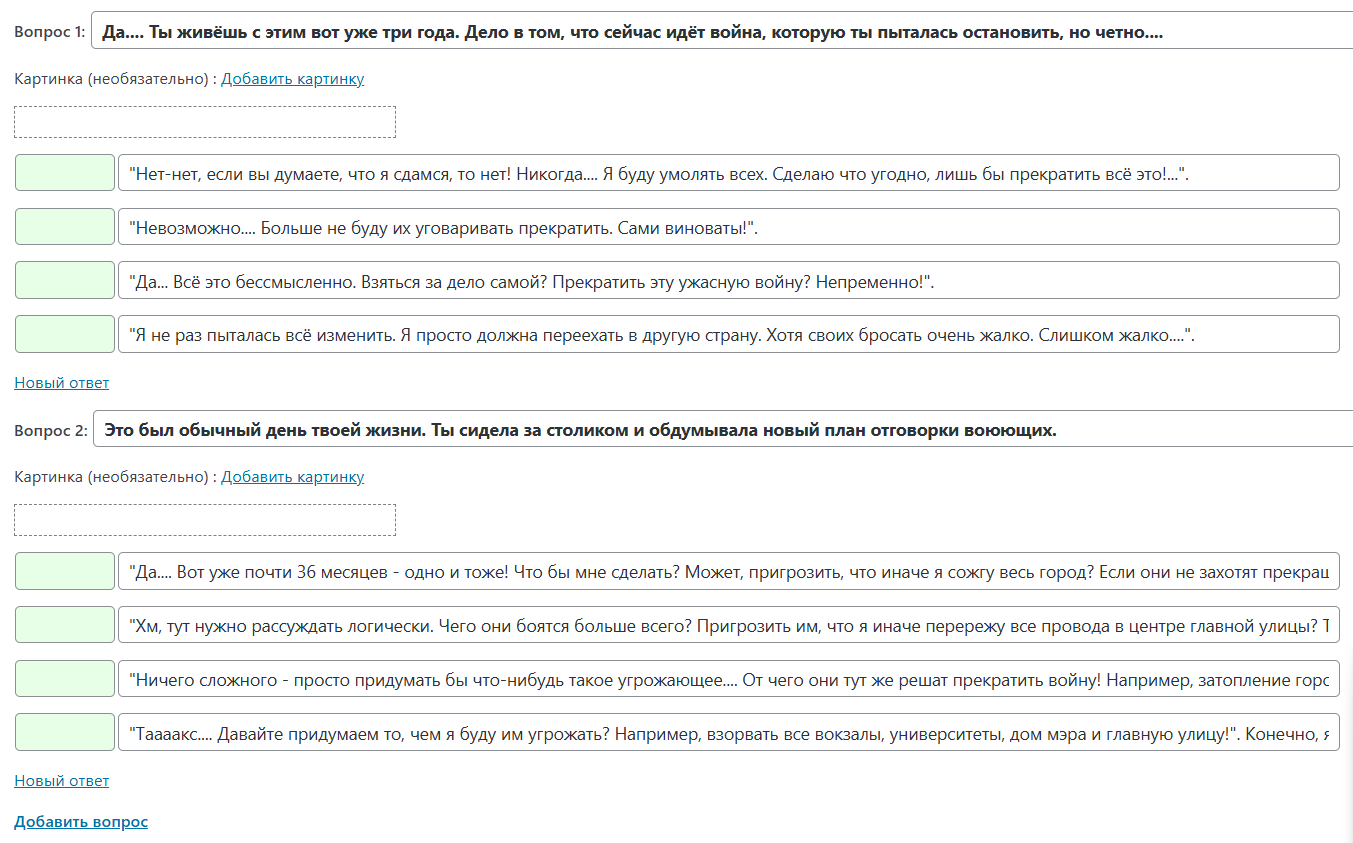This screenshot has height=843, width=1353.
Task: Click the dashed image placeholder under Вопрос 1
Action: pyautogui.click(x=205, y=122)
